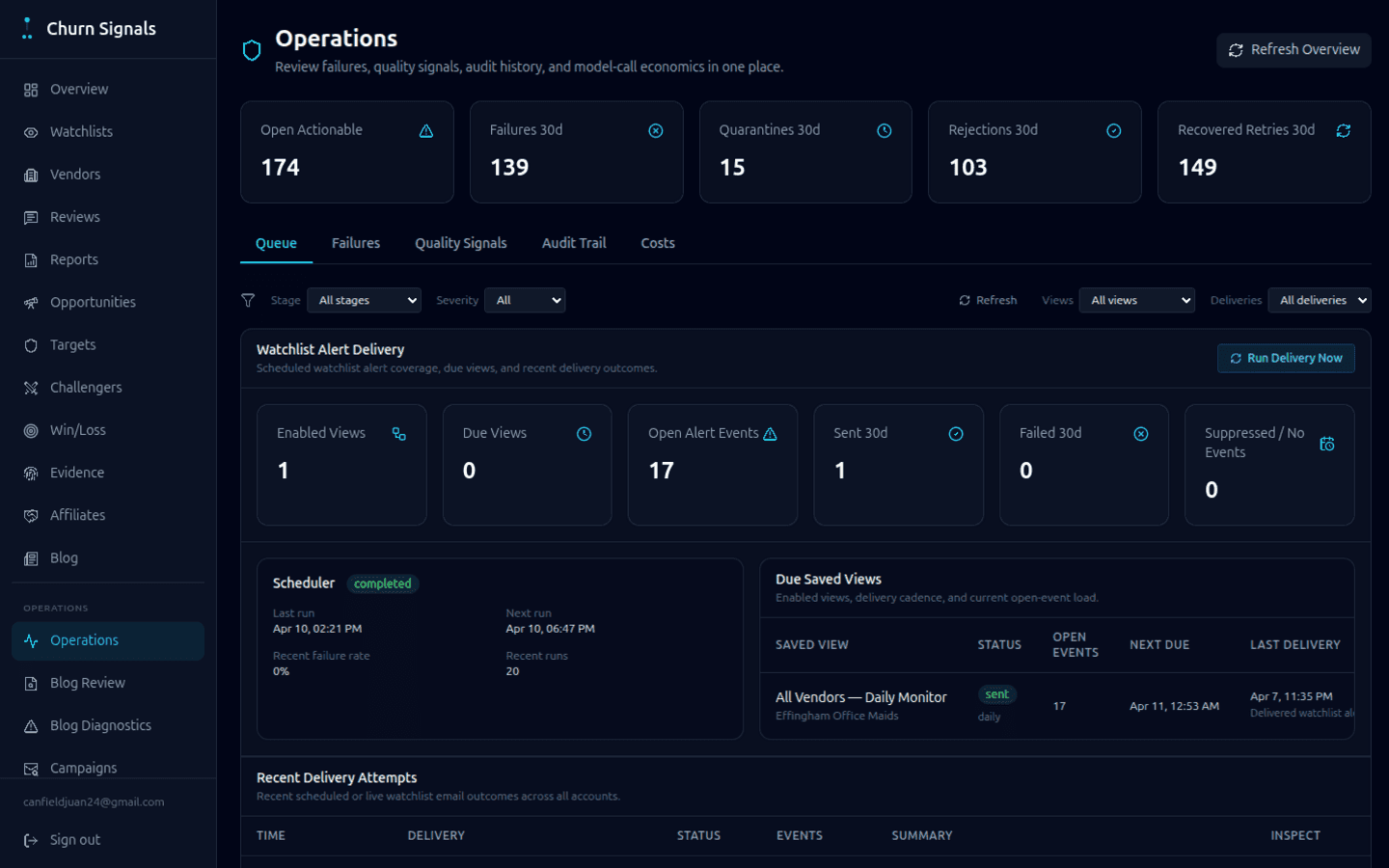Click the Refresh Overview button

coord(1293,49)
